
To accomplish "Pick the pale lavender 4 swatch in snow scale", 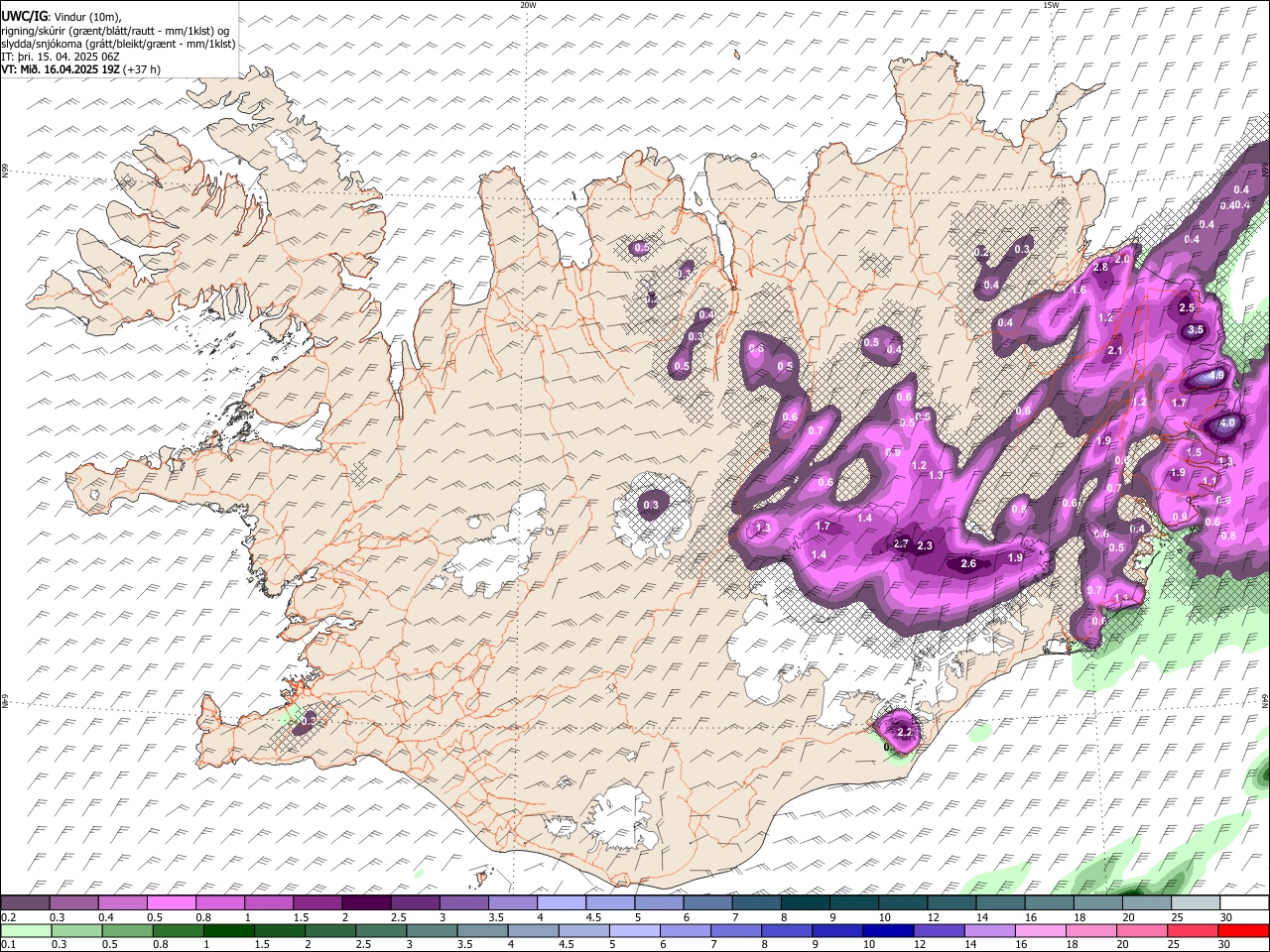I will (561, 903).
